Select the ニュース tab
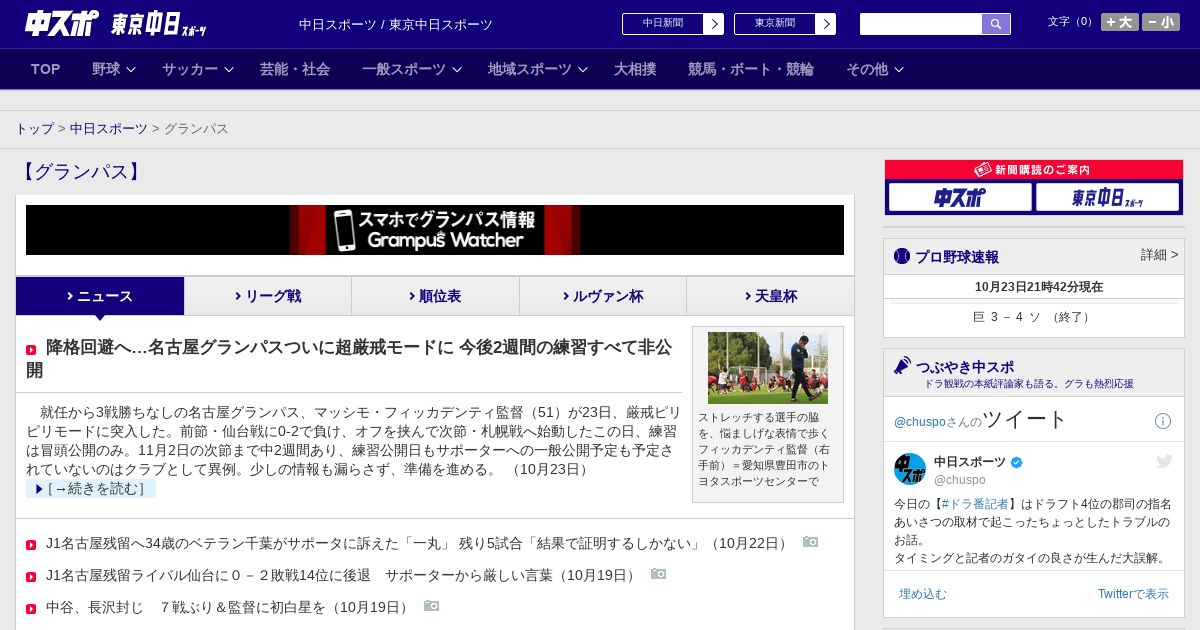Viewport: 1200px width, 630px height. (100, 296)
